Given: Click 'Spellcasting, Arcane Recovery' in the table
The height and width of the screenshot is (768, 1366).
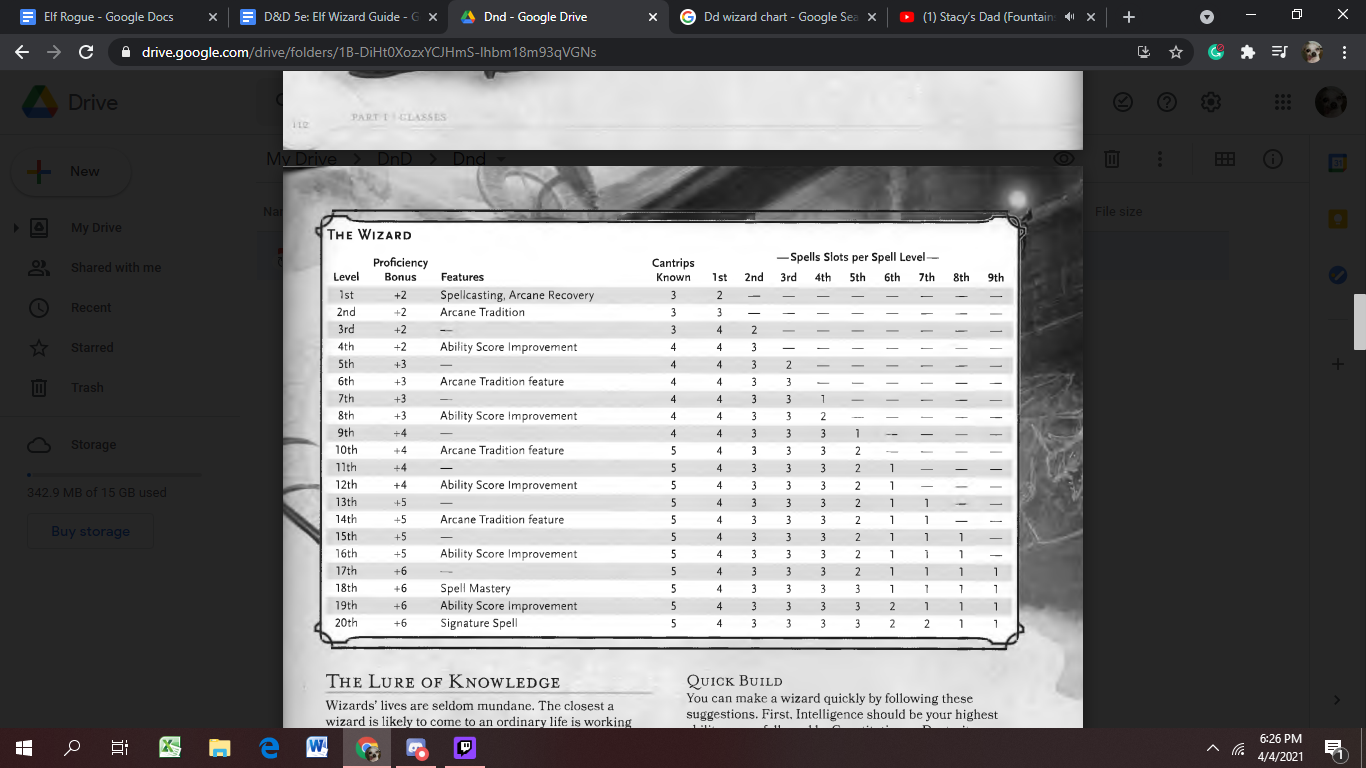Looking at the screenshot, I should (517, 295).
